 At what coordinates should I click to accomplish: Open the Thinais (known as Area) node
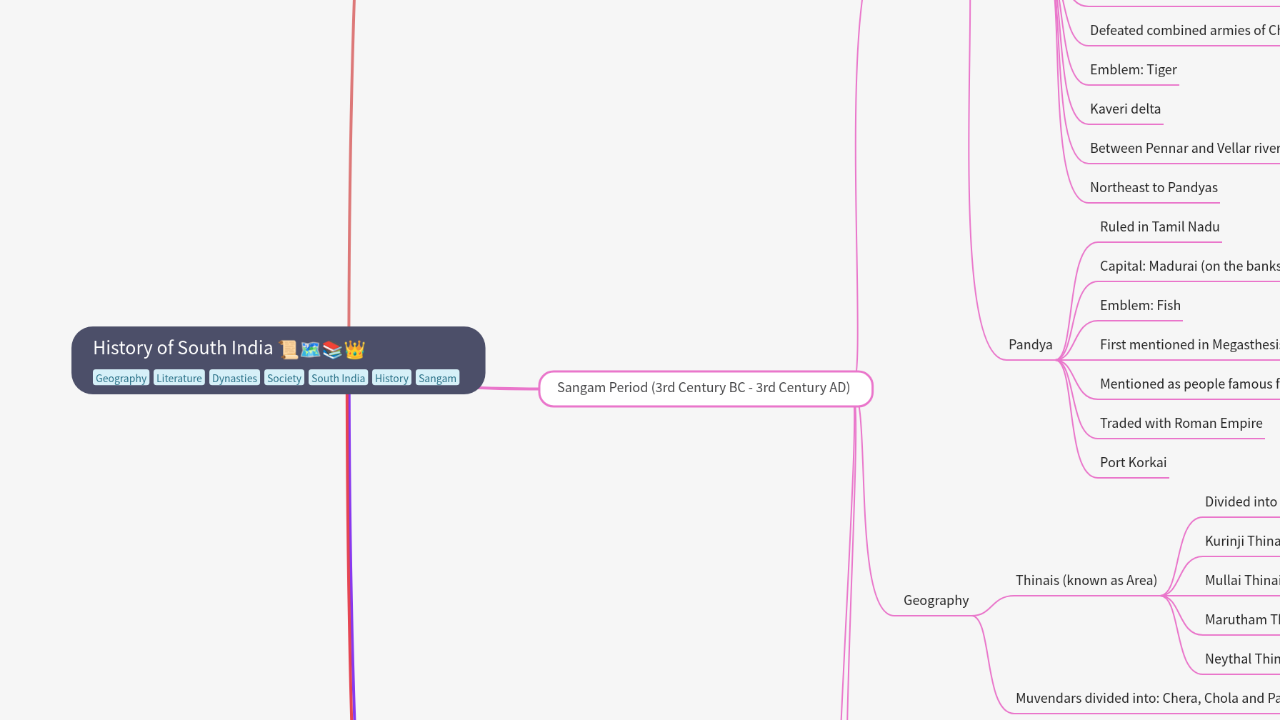(x=1086, y=581)
